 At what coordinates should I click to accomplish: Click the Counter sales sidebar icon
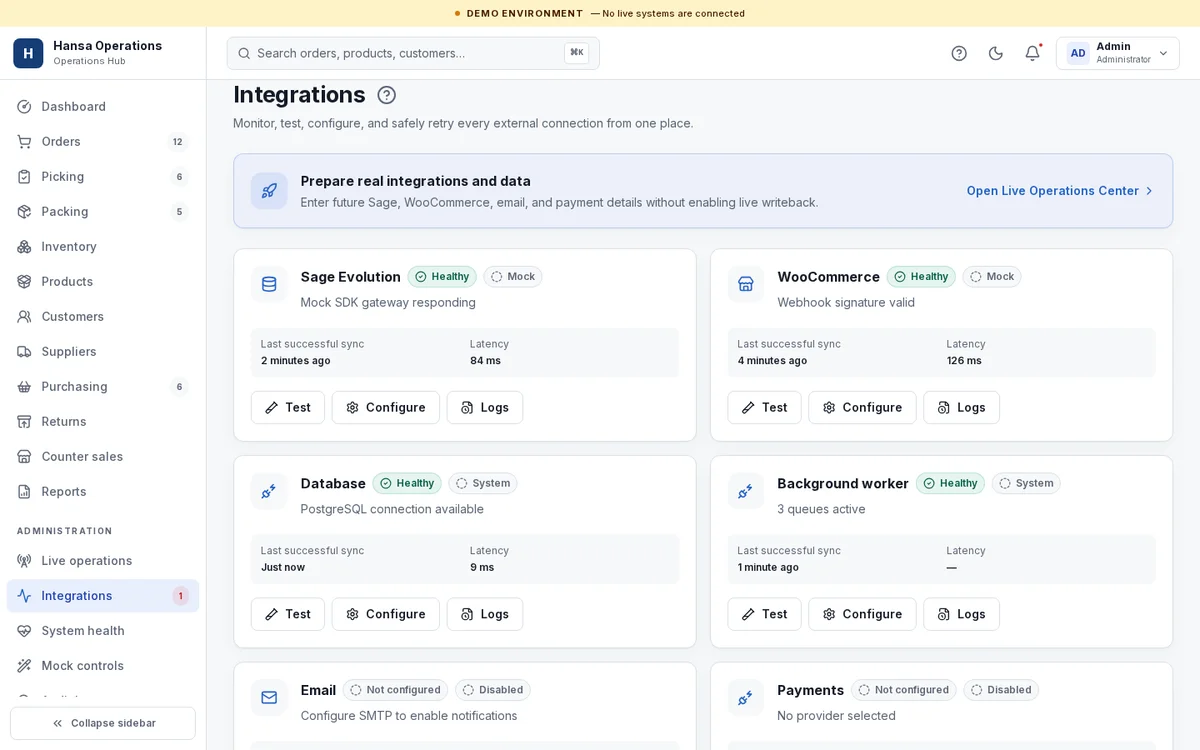coord(24,457)
